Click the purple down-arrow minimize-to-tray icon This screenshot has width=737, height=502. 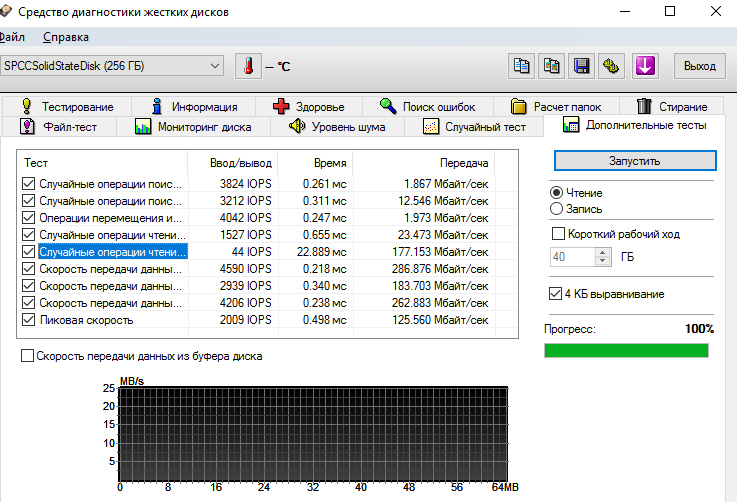[645, 66]
